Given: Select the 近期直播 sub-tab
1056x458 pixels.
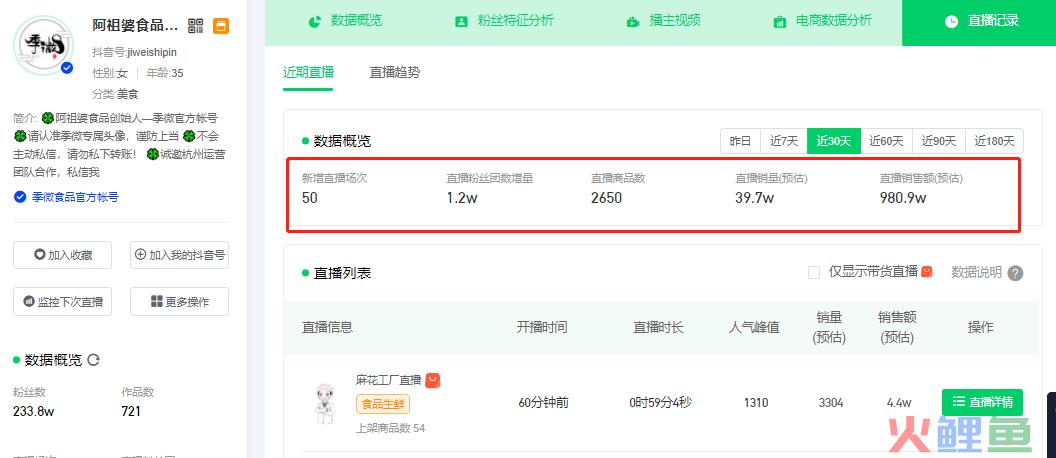Looking at the screenshot, I should (308, 72).
